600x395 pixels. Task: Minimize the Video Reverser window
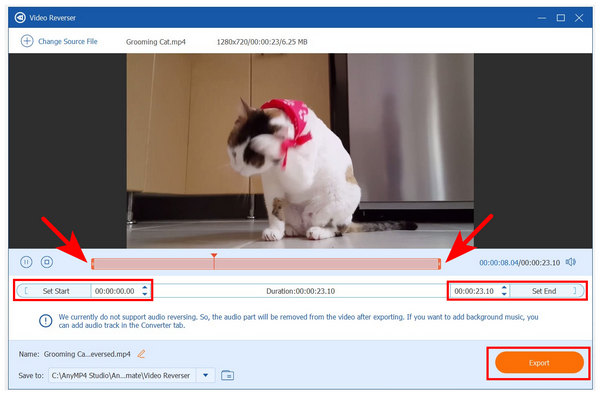(541, 18)
